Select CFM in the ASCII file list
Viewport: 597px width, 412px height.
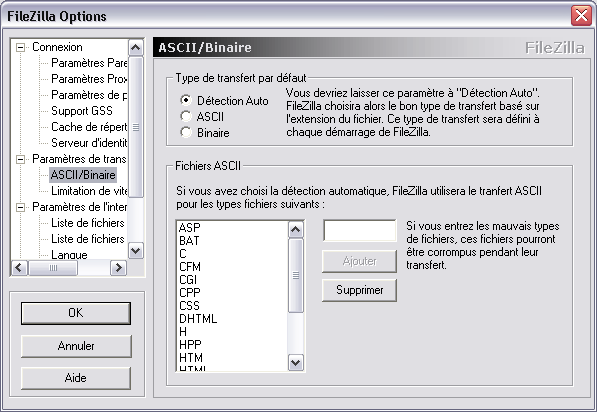pyautogui.click(x=190, y=267)
